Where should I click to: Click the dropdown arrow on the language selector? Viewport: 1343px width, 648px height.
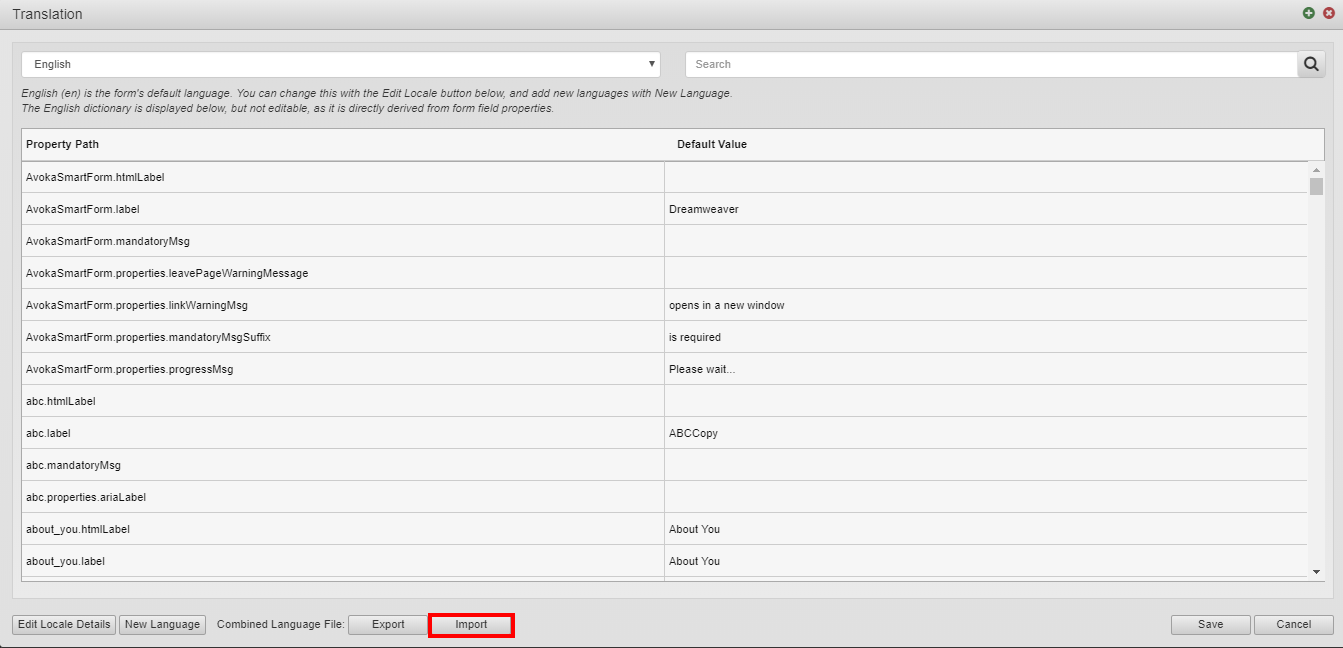click(651, 63)
